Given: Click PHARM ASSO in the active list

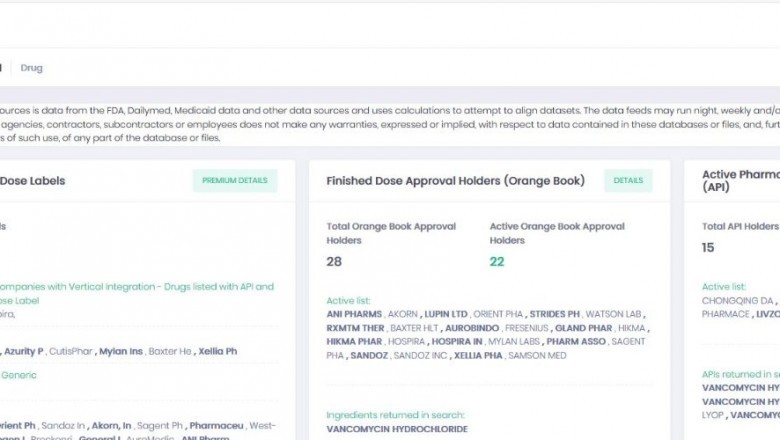Looking at the screenshot, I should tap(576, 342).
